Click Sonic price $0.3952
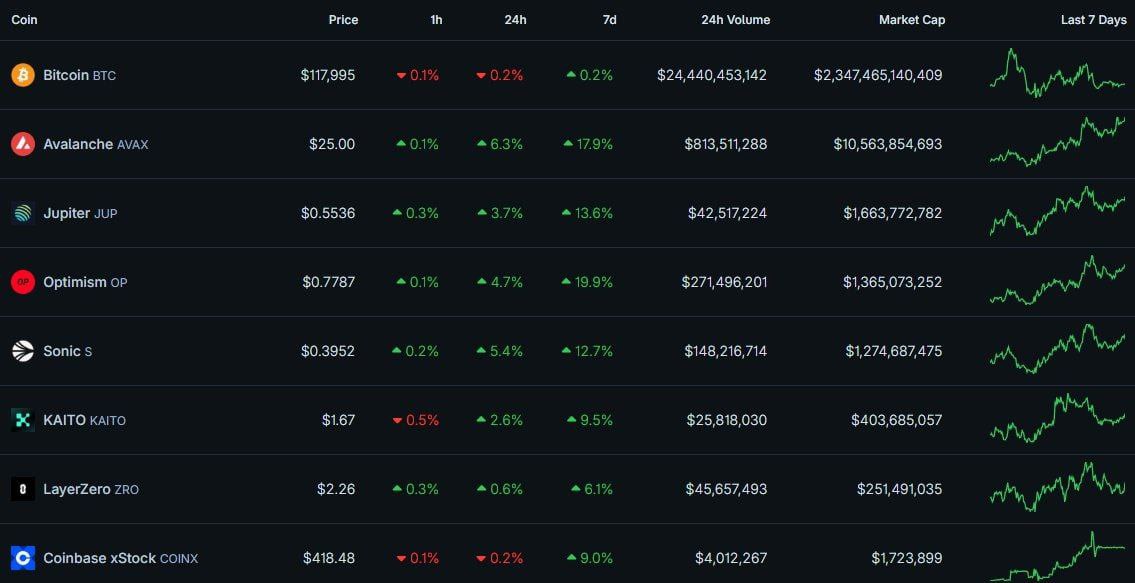Viewport: 1135px width, 583px height. [x=328, y=351]
